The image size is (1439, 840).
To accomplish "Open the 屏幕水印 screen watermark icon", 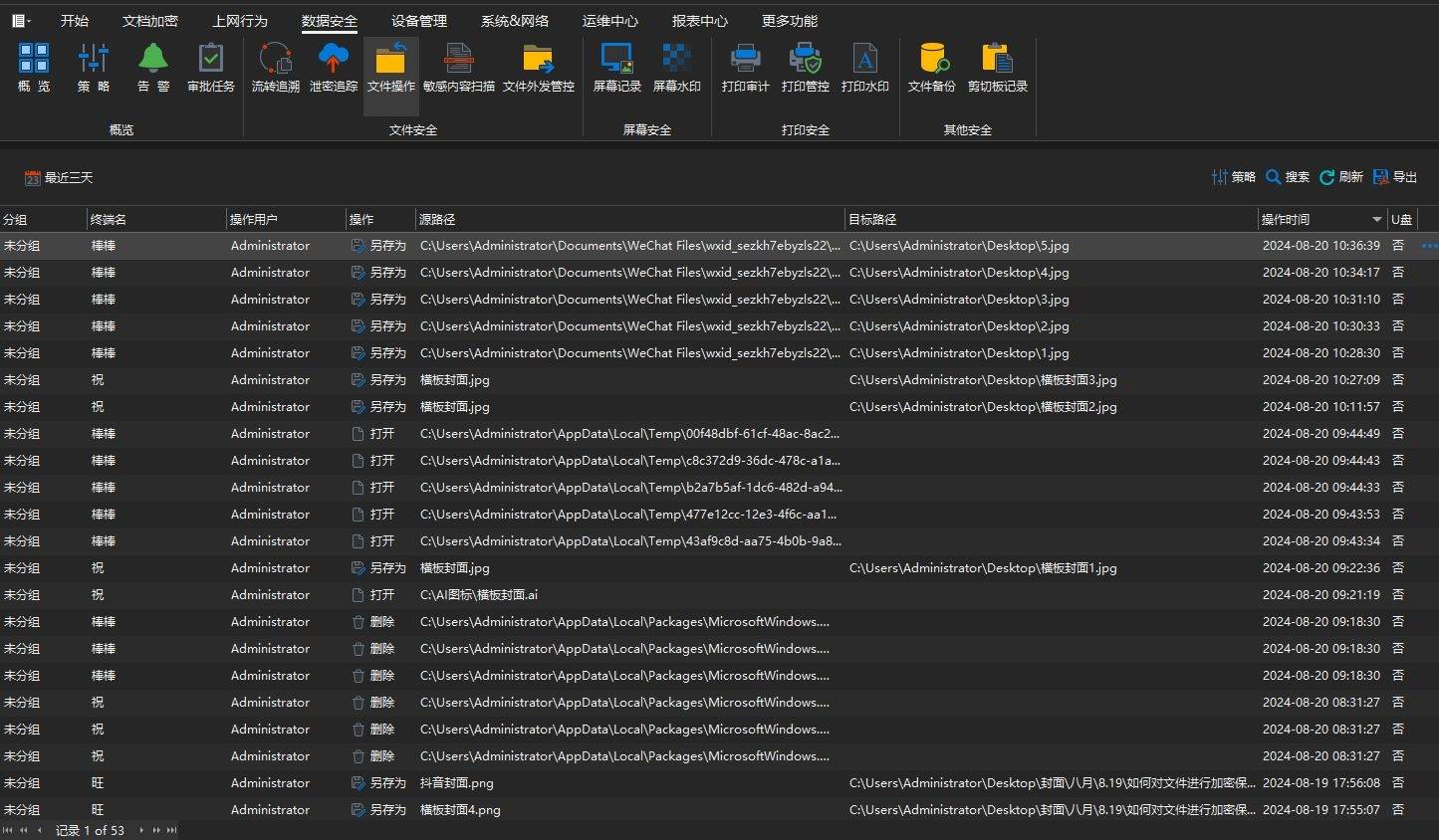I will 676,68.
